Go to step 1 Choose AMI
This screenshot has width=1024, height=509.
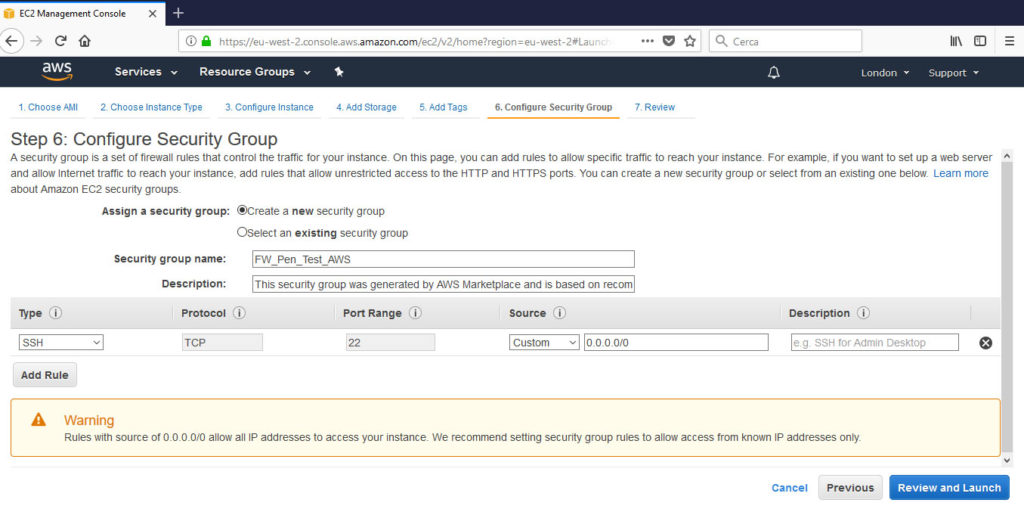point(48,107)
